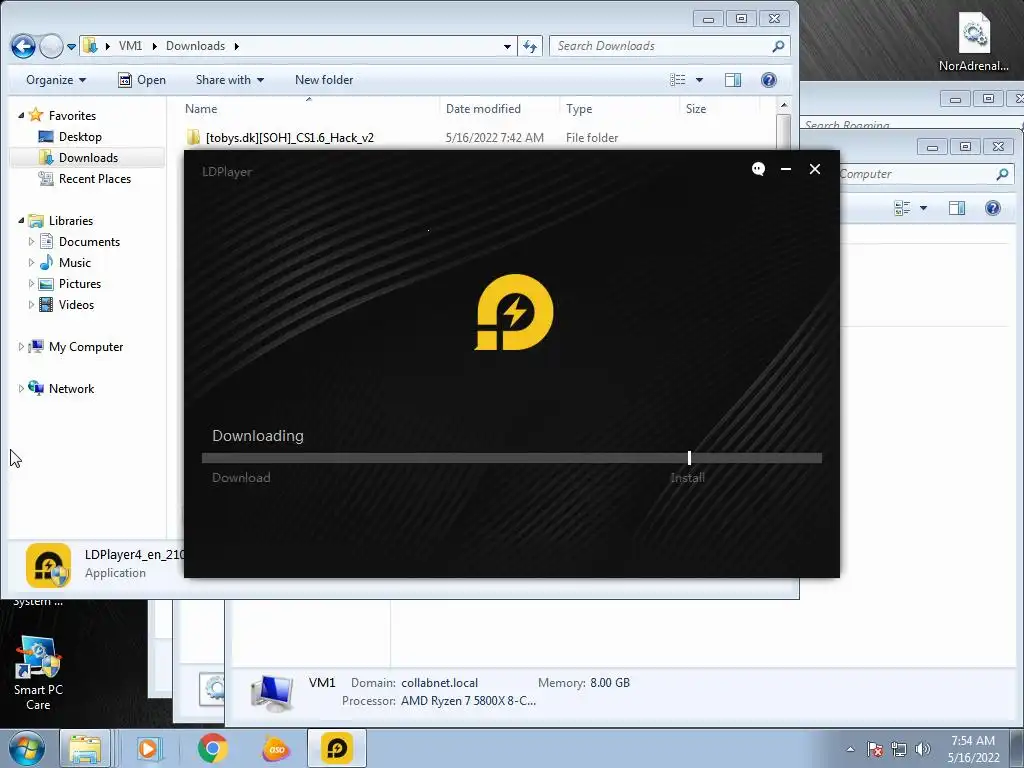Viewport: 1024px width, 768px height.
Task: Close the LDPlayer installer window
Action: pyautogui.click(x=815, y=169)
